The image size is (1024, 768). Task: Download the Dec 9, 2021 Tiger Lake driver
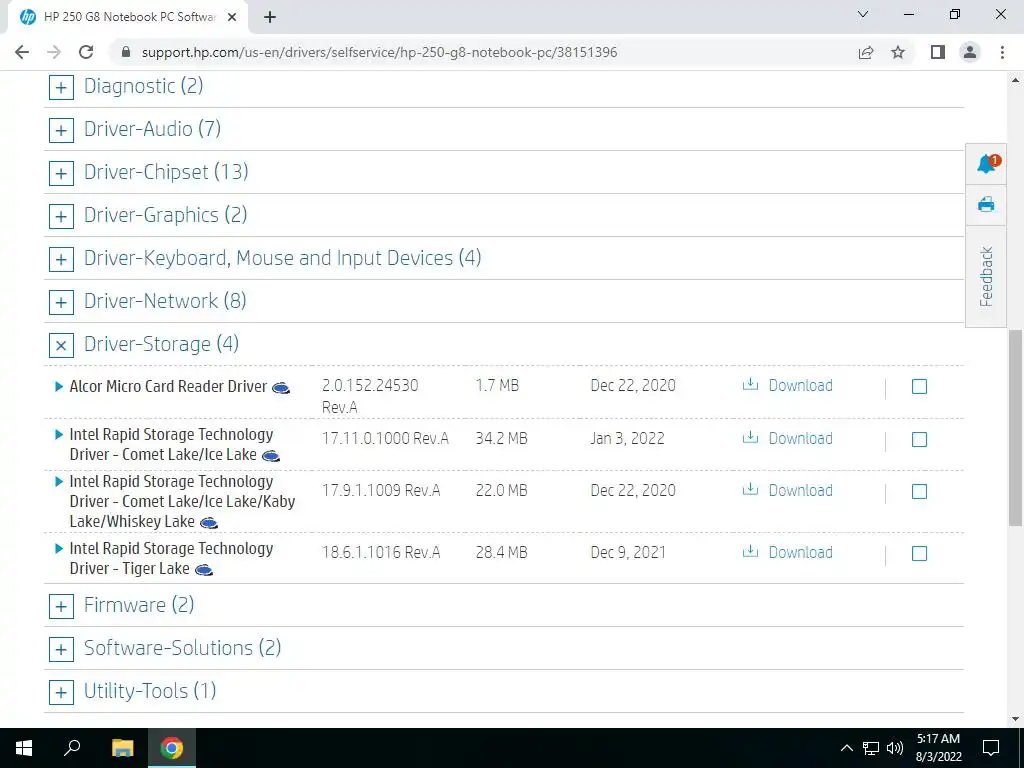pos(801,552)
